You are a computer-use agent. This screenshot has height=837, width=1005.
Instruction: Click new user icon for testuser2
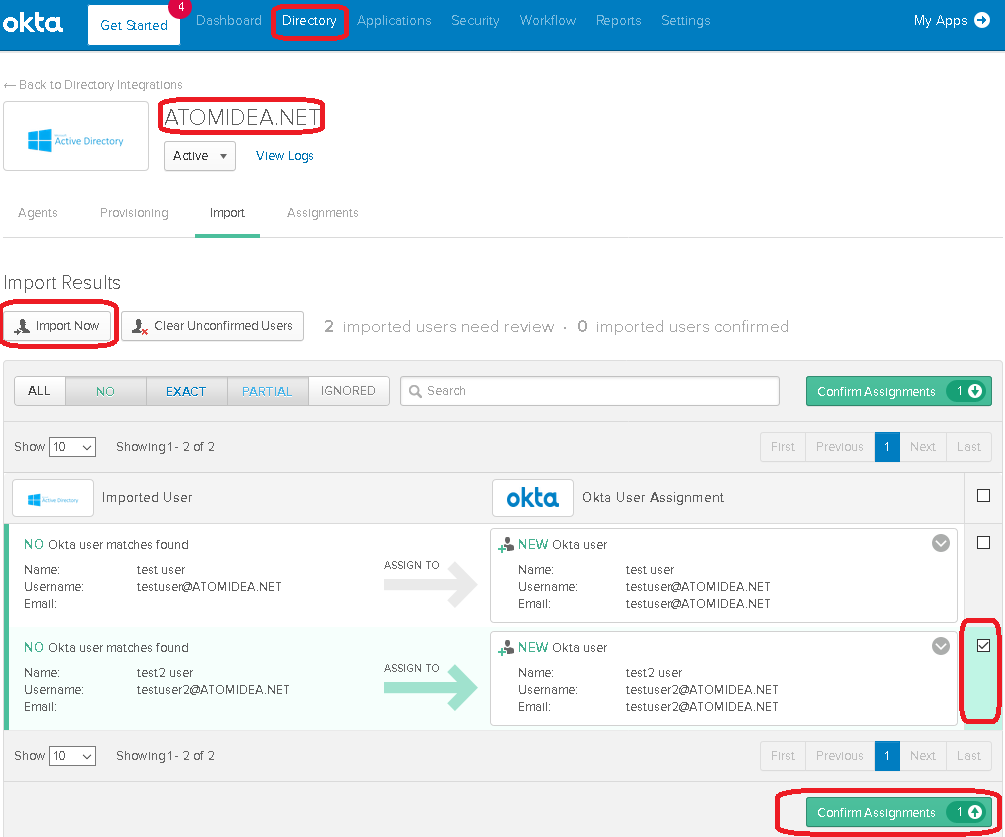[506, 648]
